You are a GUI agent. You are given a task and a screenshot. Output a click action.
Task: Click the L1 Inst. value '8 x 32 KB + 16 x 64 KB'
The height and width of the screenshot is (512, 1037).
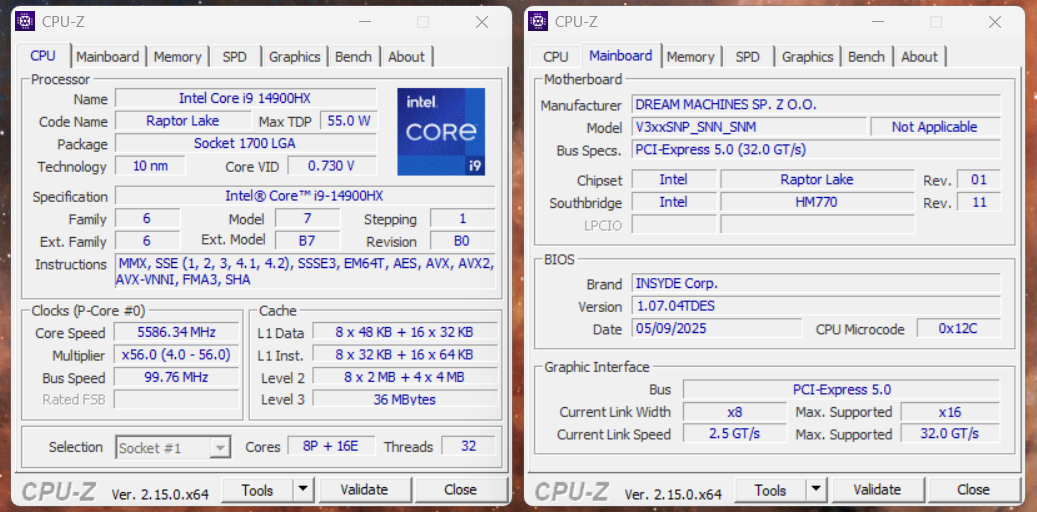405,355
